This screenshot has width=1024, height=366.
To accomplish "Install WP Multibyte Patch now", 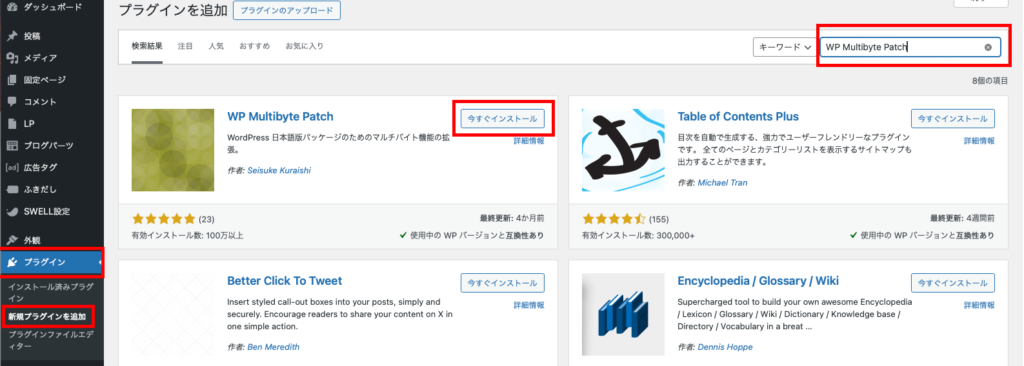I will (x=503, y=118).
